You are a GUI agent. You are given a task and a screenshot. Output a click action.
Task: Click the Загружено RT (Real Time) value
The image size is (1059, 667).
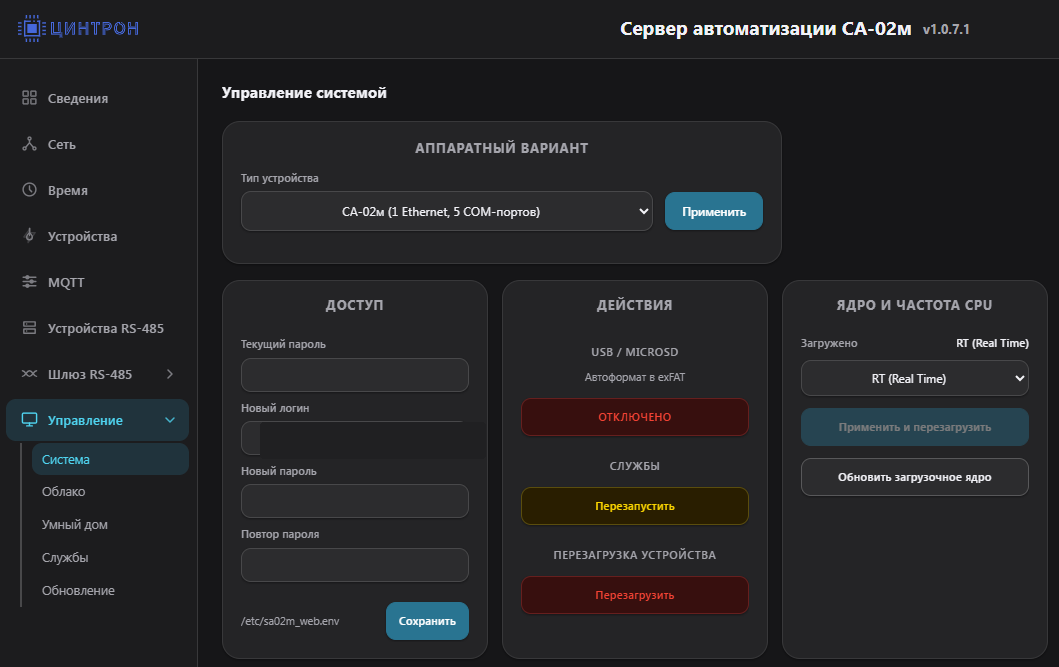pyautogui.click(x=992, y=343)
